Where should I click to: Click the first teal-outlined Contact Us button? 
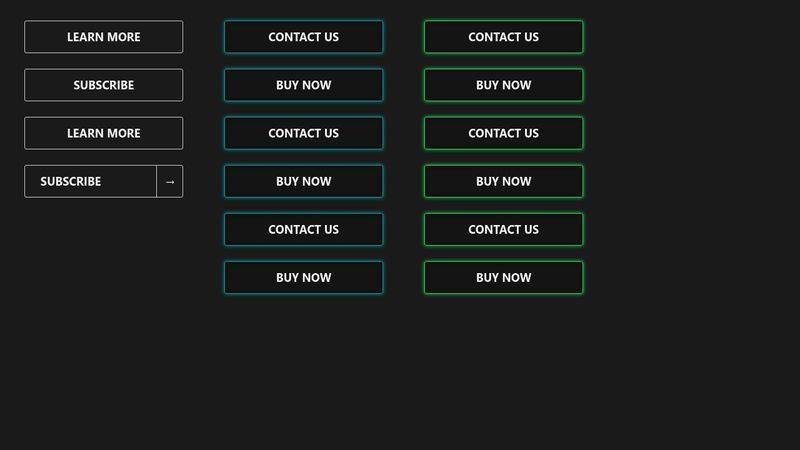point(303,37)
